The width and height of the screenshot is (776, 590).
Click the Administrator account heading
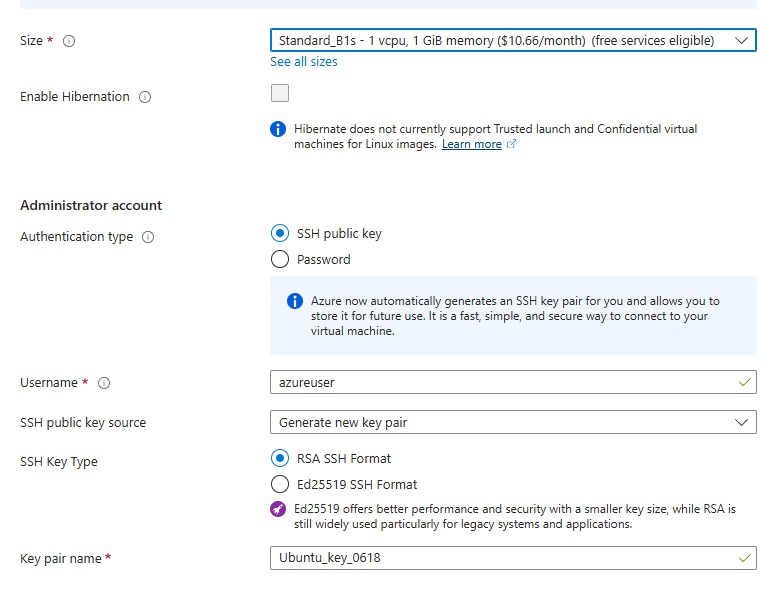[x=91, y=205]
